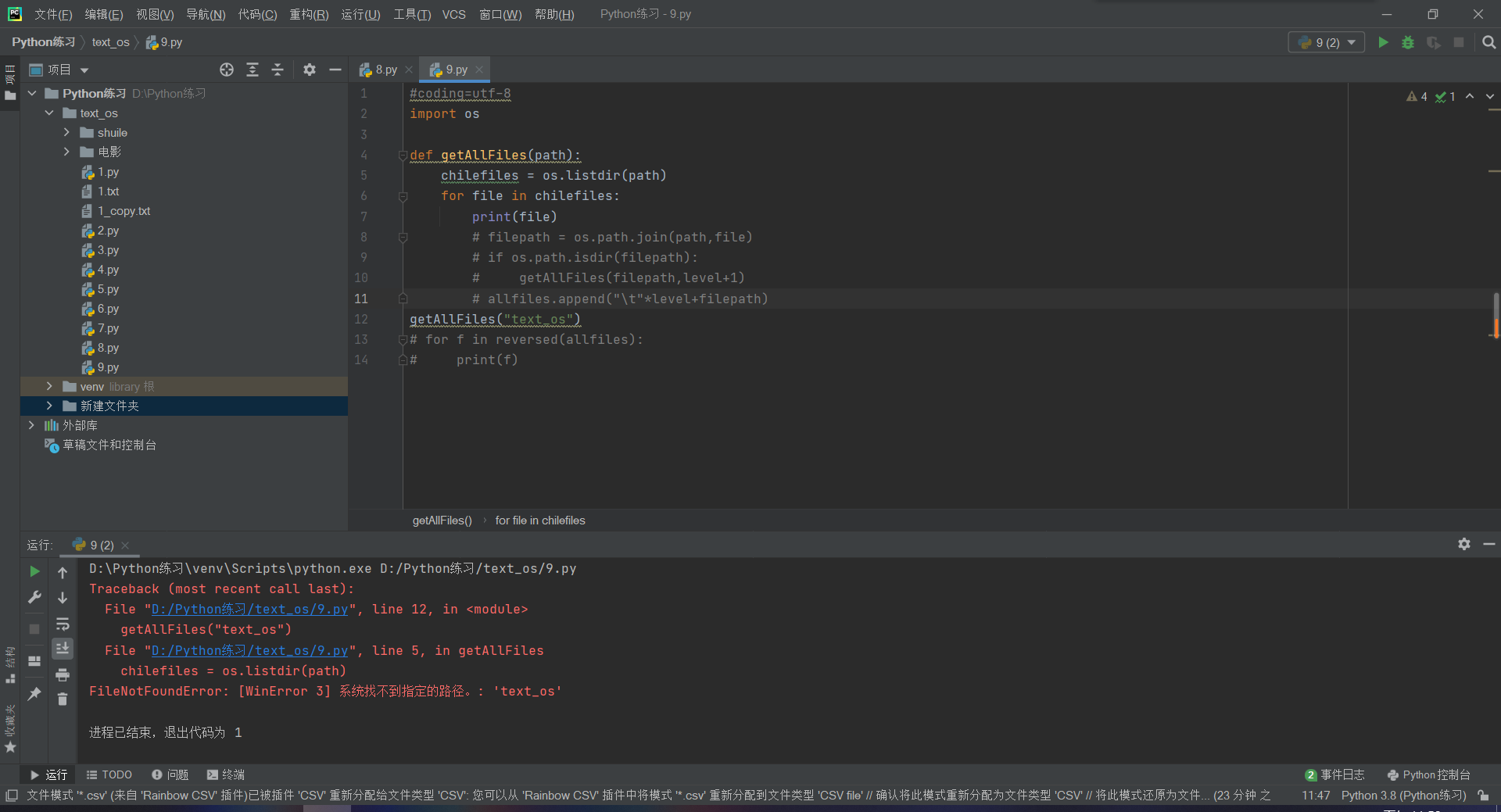Open the Python 控制台 tool window

point(1429,774)
